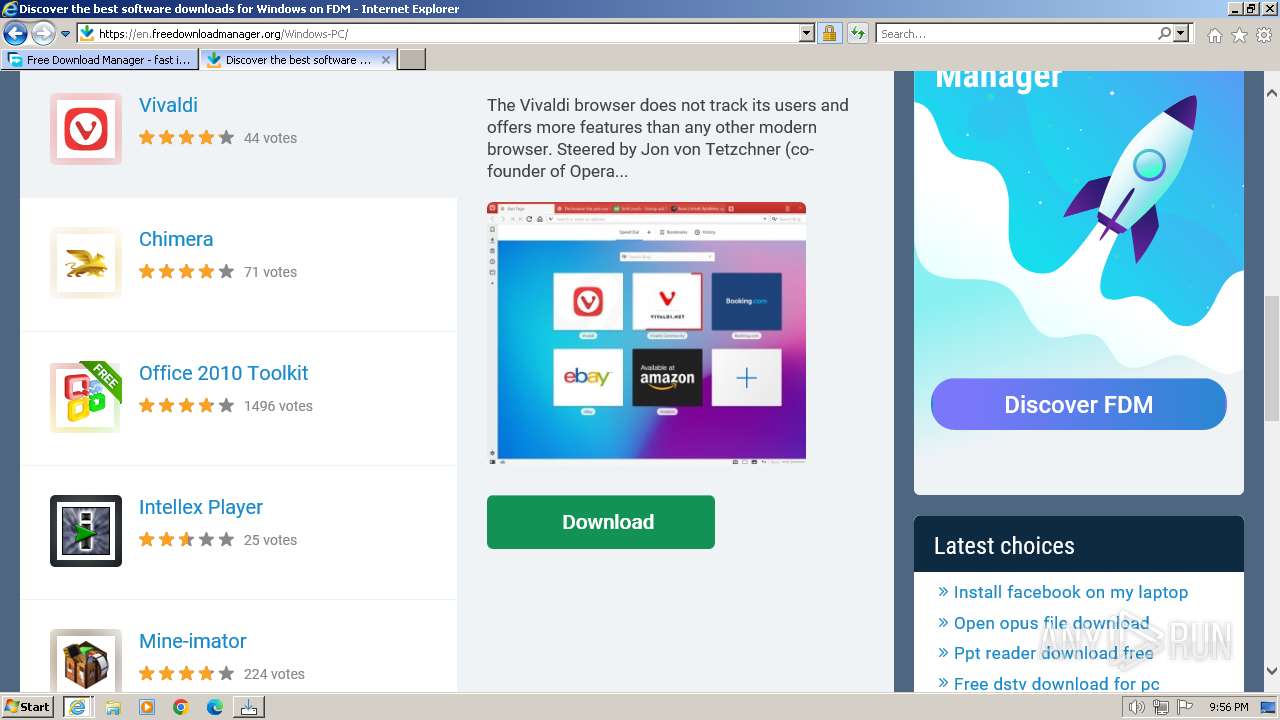The image size is (1280, 720).
Task: Click the browser Search input field
Action: 1015,33
